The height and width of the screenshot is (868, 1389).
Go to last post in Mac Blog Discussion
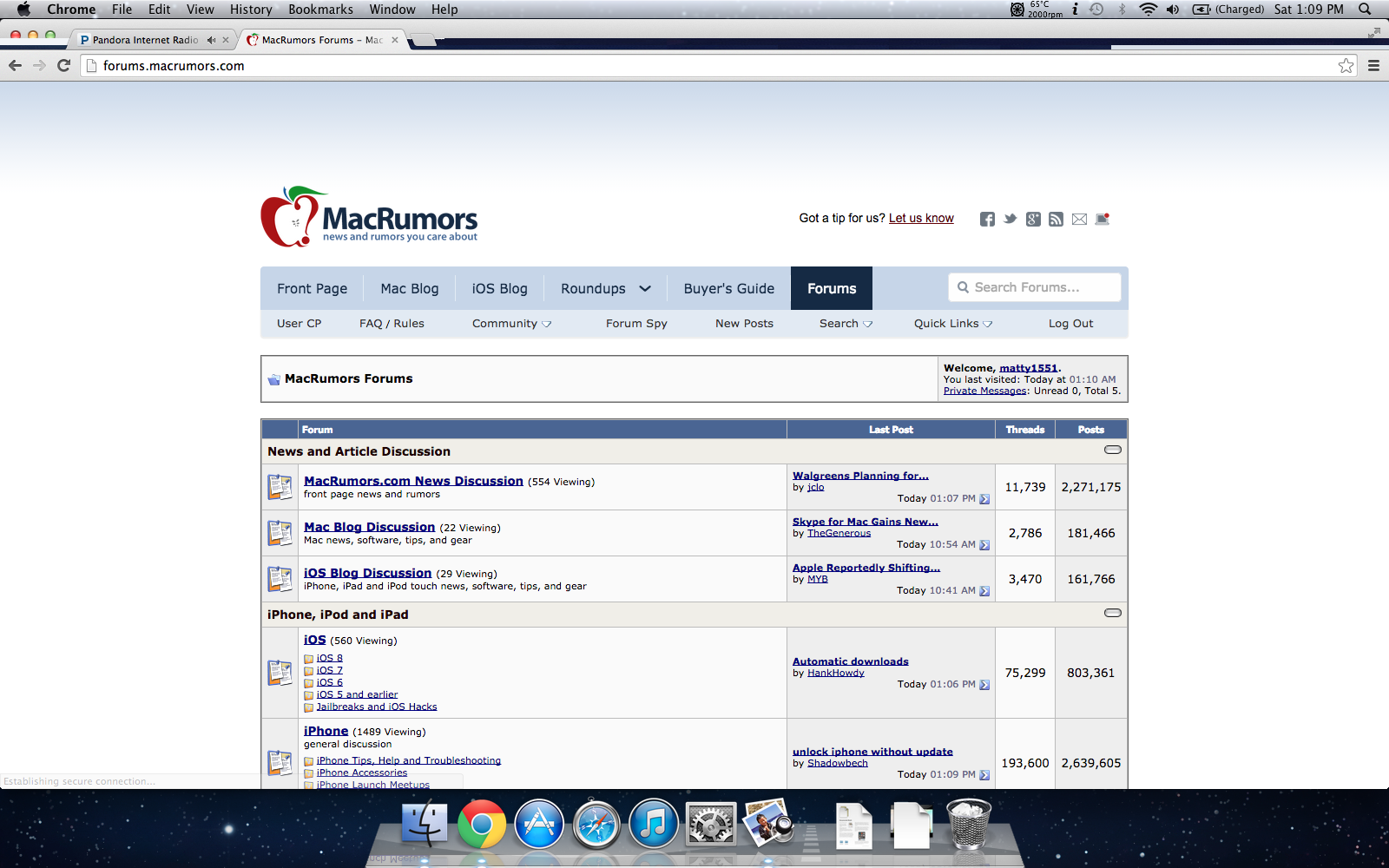pos(984,545)
